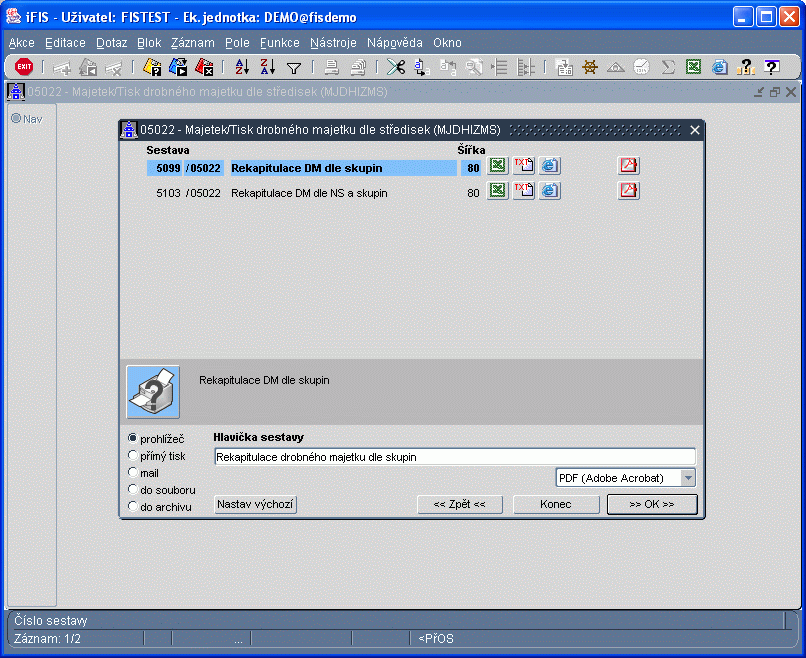
Task: Click the '<< Zpět <<' button
Action: pos(460,504)
